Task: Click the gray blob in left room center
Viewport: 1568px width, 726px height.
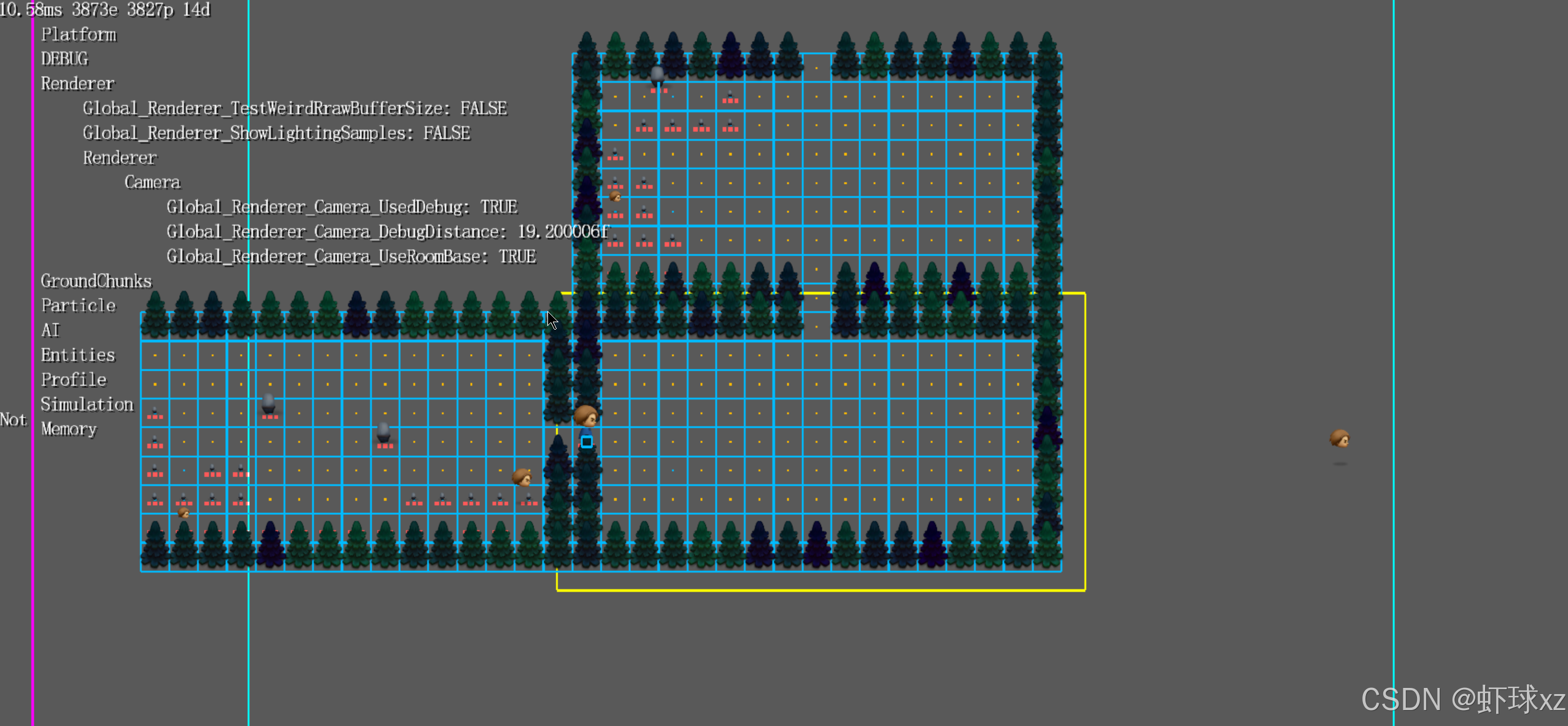Action: click(x=384, y=433)
